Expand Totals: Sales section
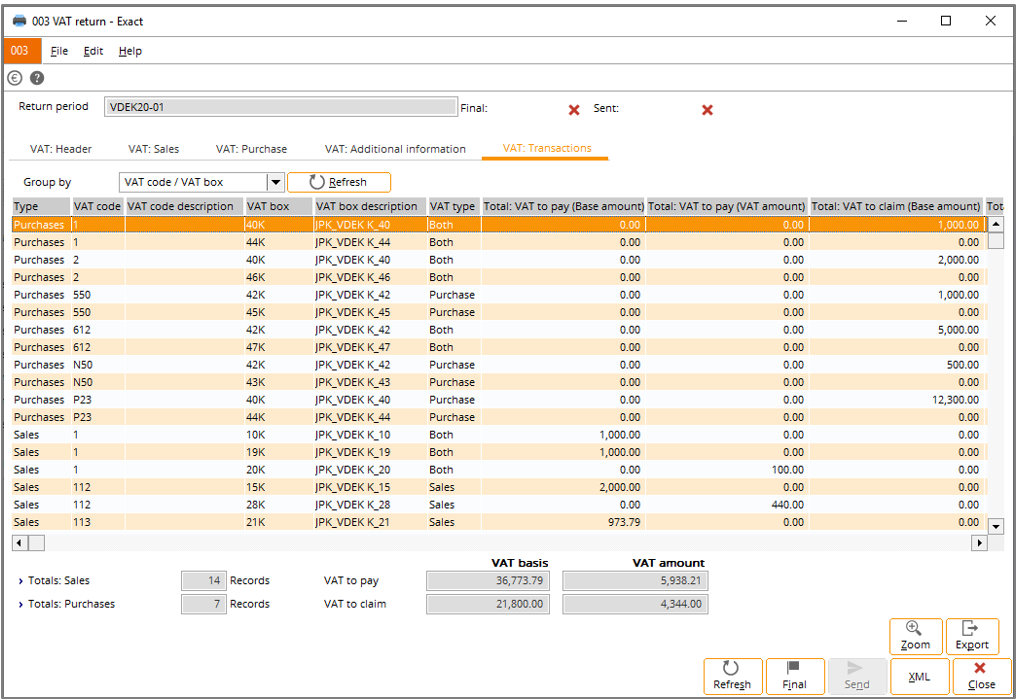The height and width of the screenshot is (700, 1019). click(21, 580)
